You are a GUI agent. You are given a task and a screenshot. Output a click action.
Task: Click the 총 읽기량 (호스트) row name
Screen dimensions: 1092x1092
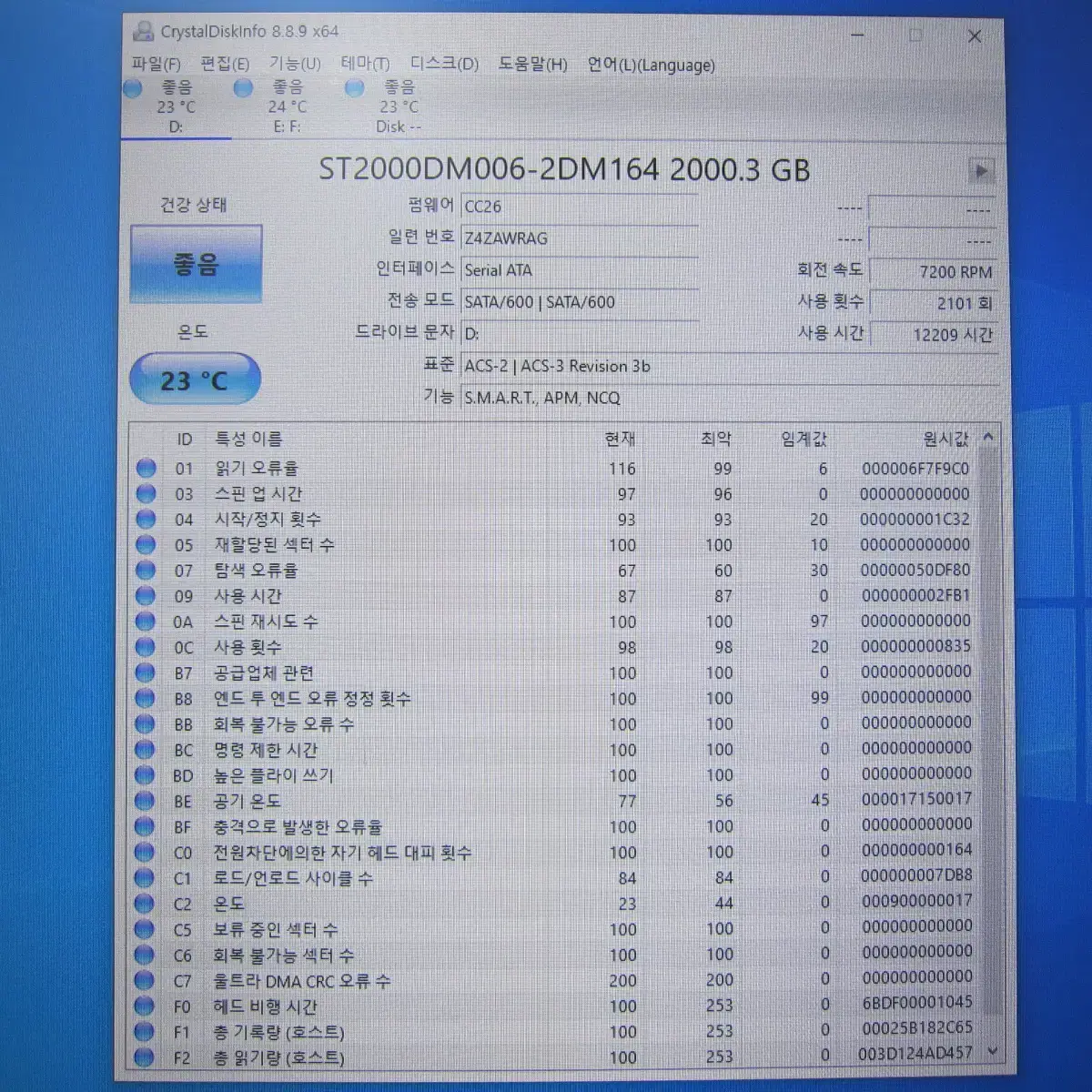(x=278, y=1057)
